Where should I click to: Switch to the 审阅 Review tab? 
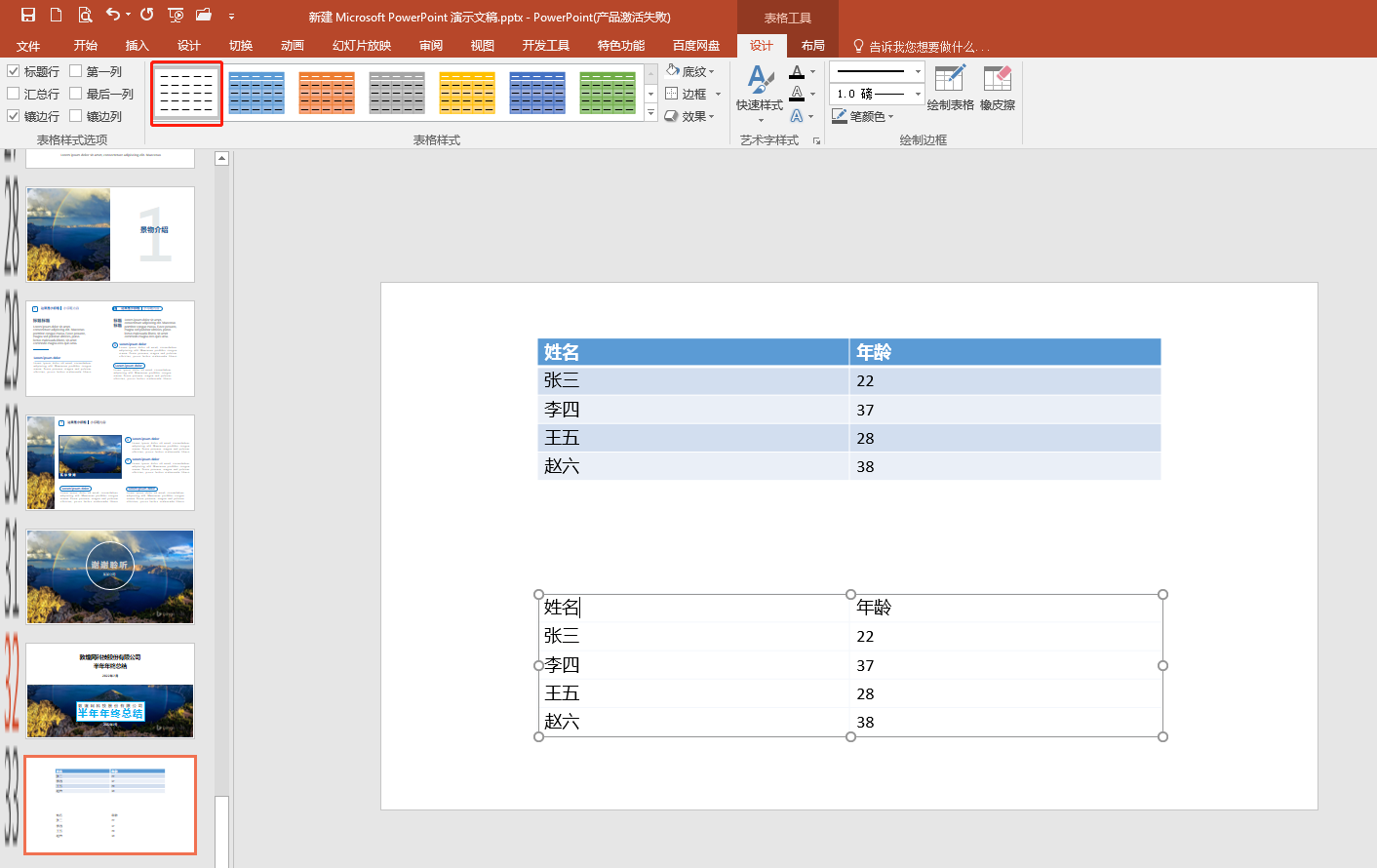coord(431,46)
